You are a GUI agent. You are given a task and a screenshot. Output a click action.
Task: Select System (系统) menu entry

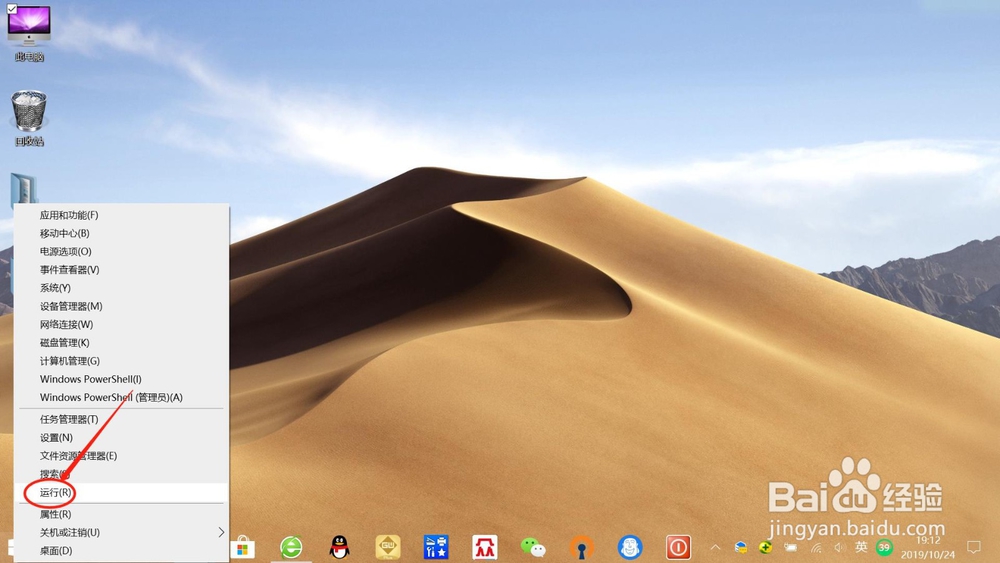pyautogui.click(x=121, y=288)
